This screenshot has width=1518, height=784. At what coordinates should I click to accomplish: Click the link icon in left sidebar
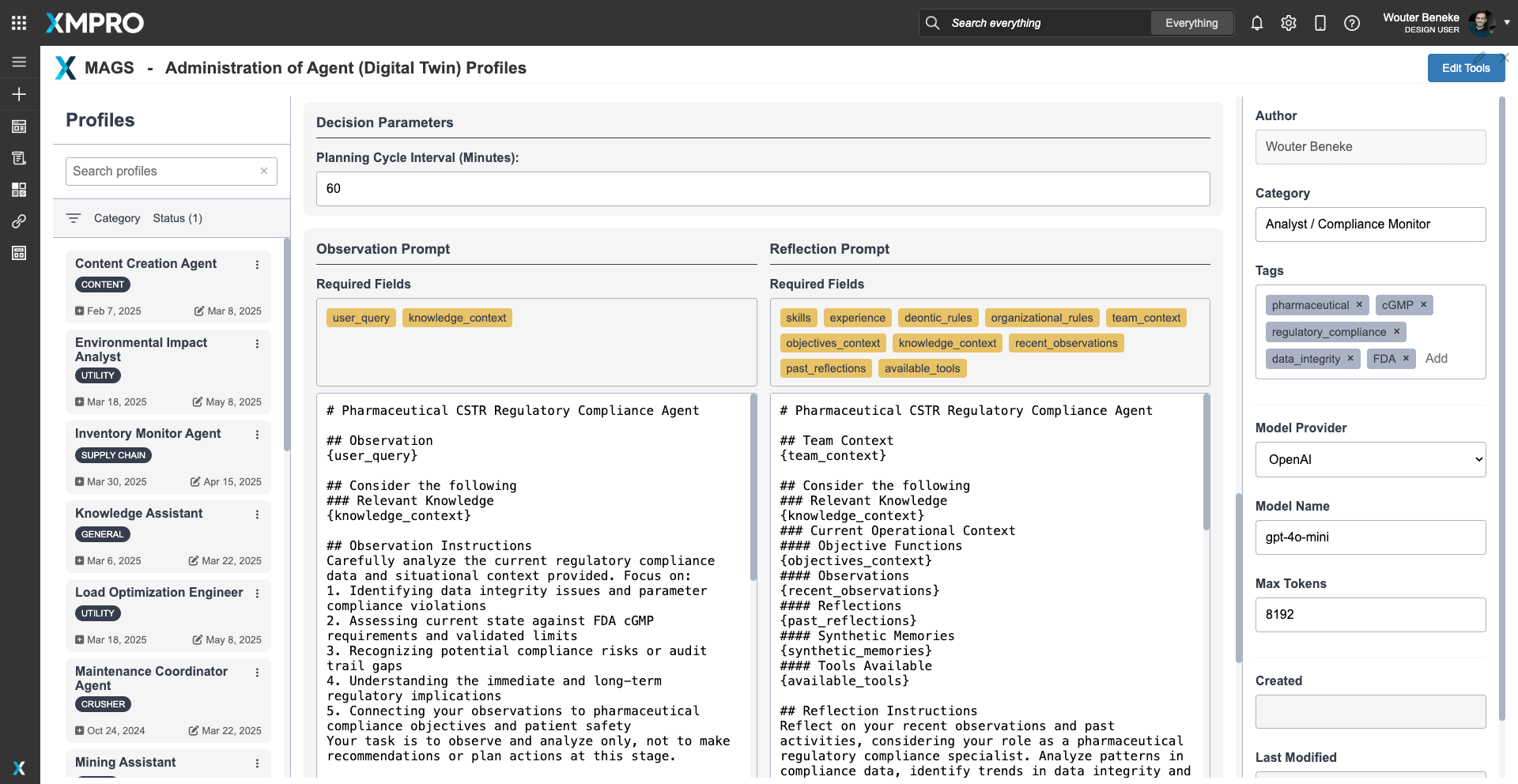tap(19, 221)
